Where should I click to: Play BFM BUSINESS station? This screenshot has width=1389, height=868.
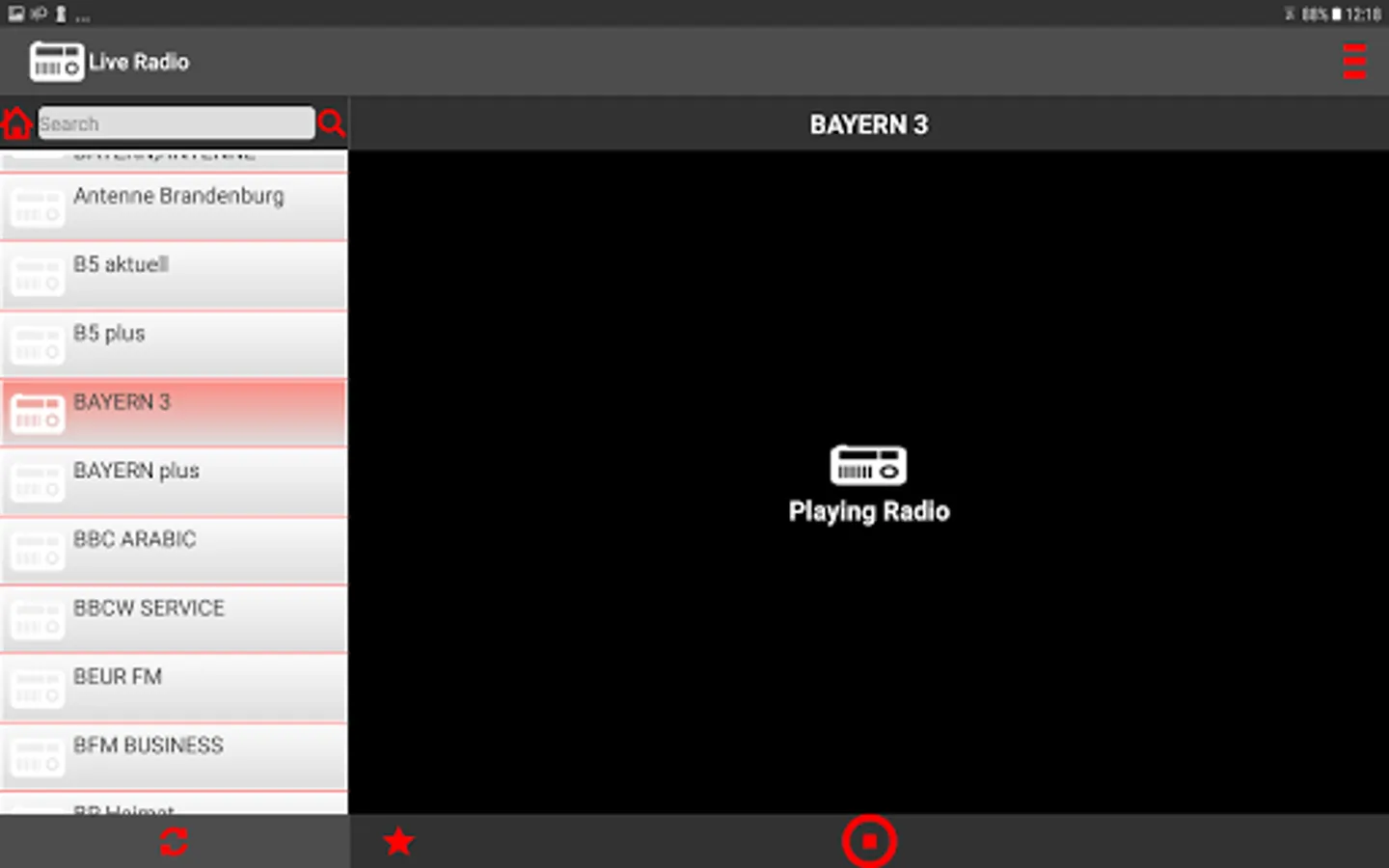click(174, 757)
